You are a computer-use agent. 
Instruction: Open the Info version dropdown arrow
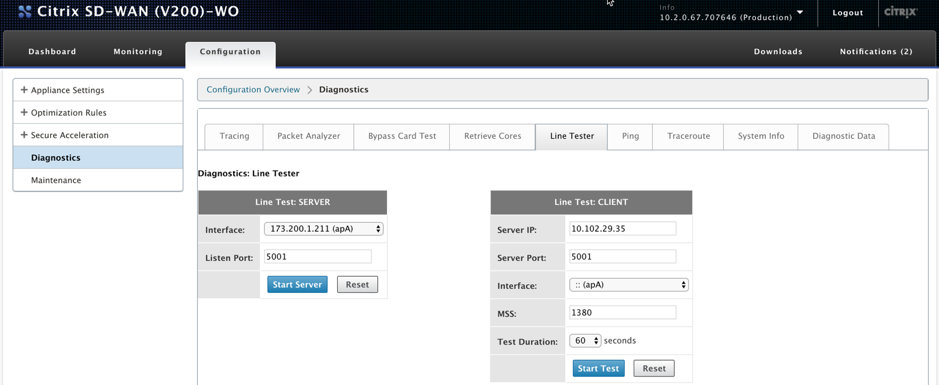tap(800, 12)
